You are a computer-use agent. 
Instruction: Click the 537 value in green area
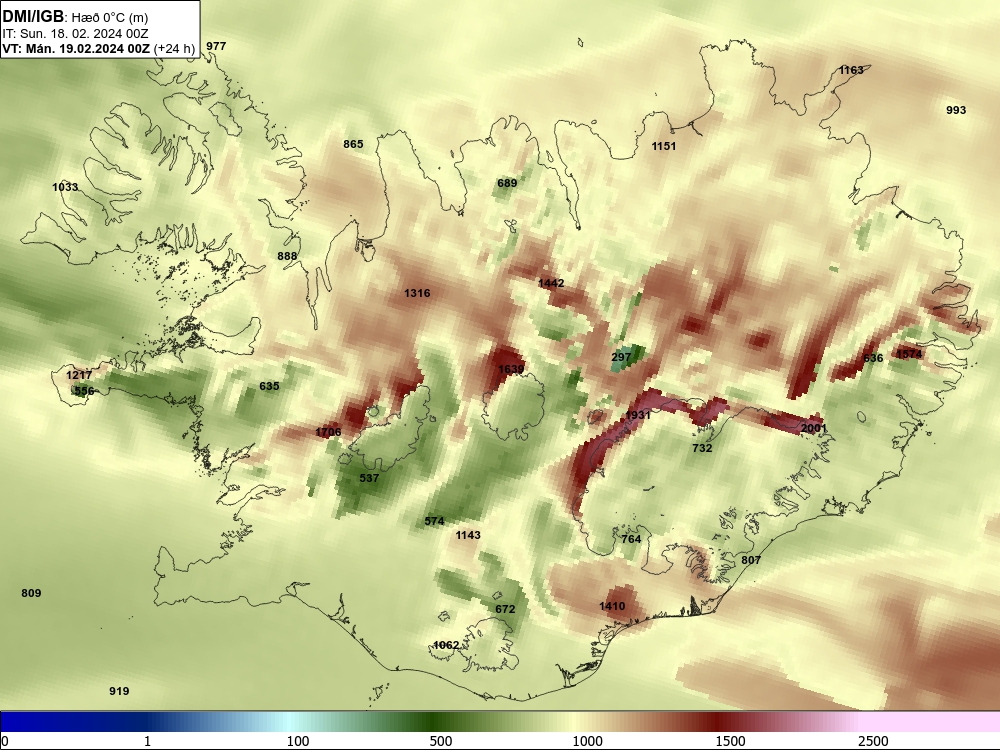coord(369,478)
